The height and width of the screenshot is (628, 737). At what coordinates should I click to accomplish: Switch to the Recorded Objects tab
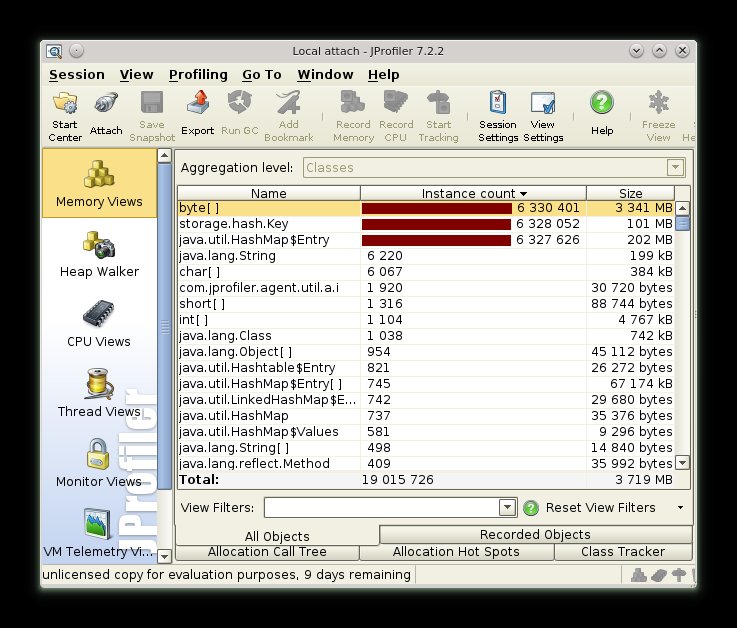(535, 534)
